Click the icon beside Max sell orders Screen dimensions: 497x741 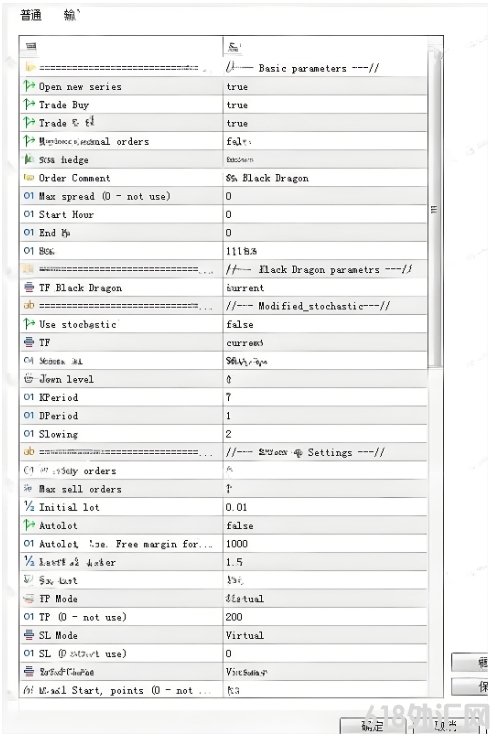click(29, 489)
